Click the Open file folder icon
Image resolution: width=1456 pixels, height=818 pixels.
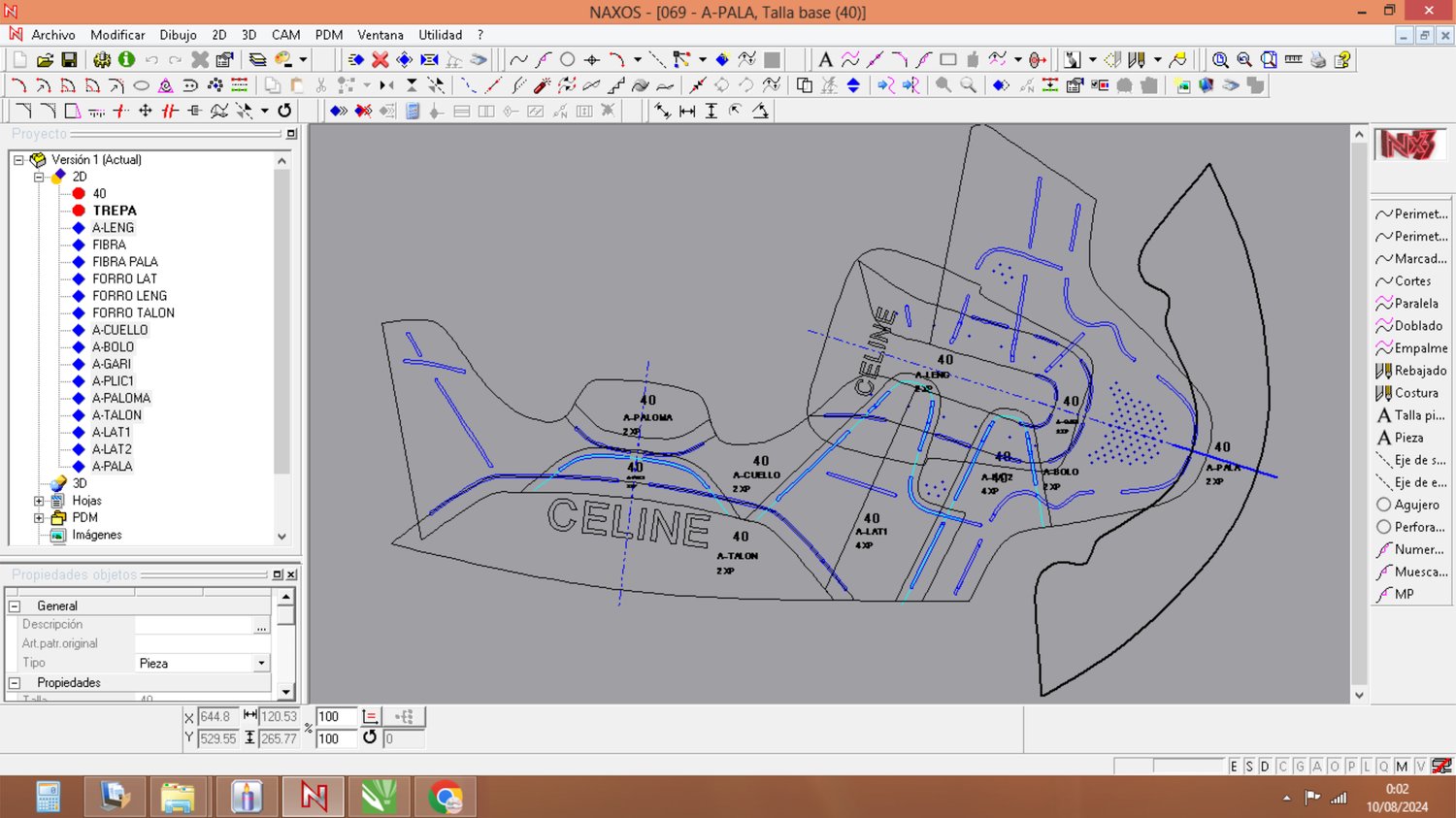pos(45,60)
